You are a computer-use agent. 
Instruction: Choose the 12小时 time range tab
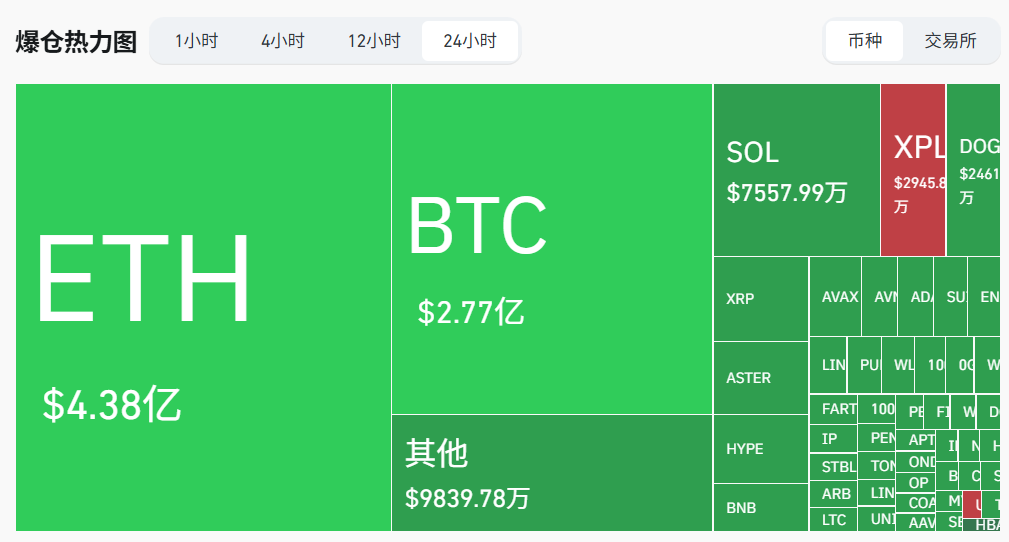pos(374,41)
